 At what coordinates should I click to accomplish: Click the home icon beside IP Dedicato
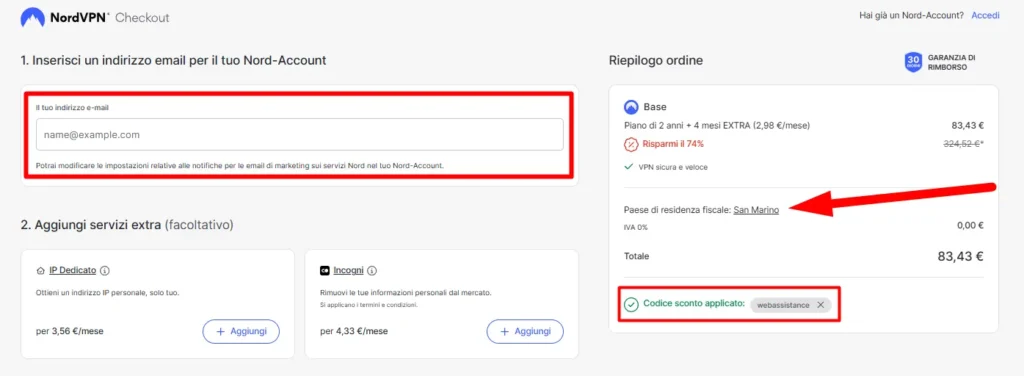tap(40, 270)
